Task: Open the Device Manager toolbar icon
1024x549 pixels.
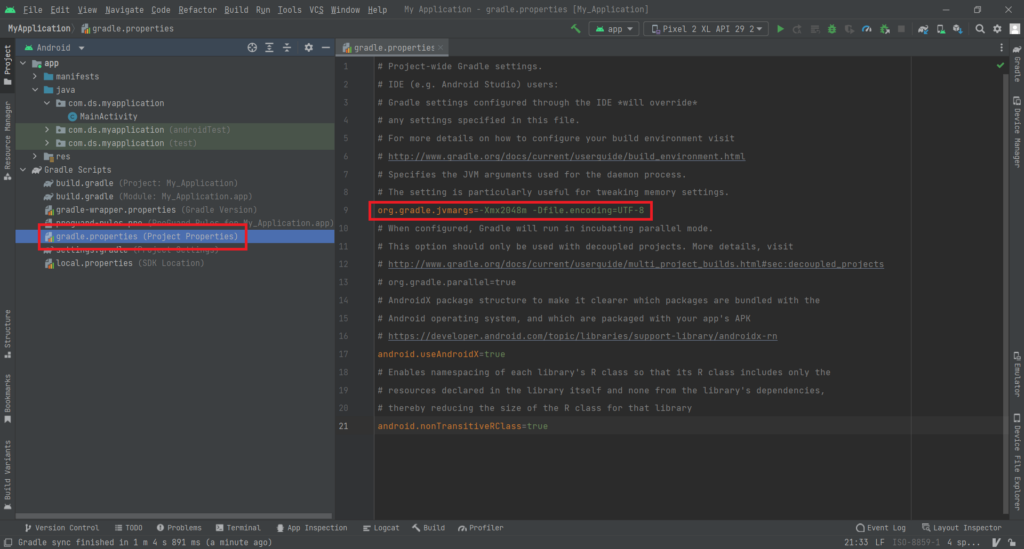Action: coord(940,29)
